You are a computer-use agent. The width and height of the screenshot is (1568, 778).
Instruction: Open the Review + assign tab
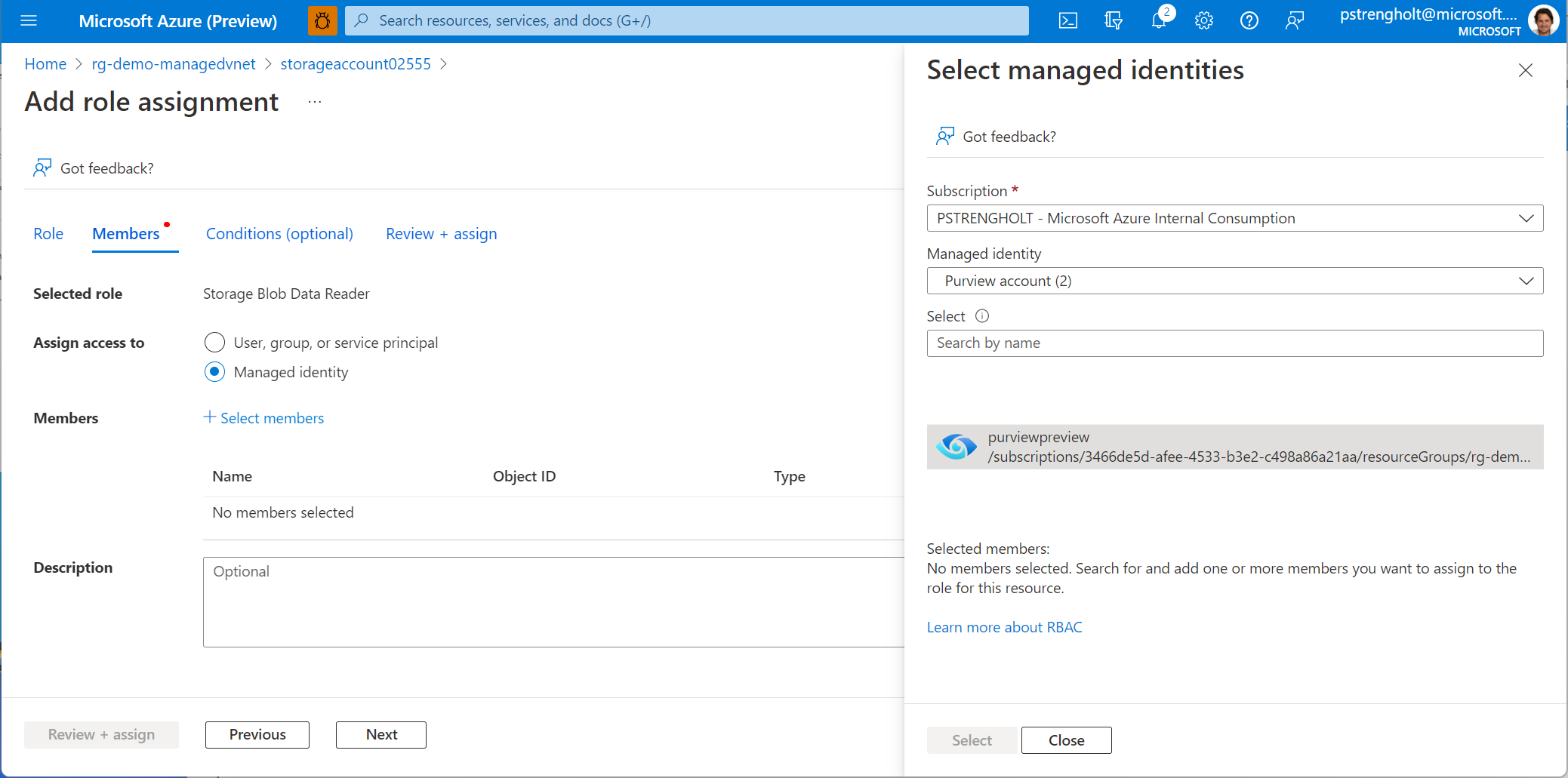(x=442, y=234)
